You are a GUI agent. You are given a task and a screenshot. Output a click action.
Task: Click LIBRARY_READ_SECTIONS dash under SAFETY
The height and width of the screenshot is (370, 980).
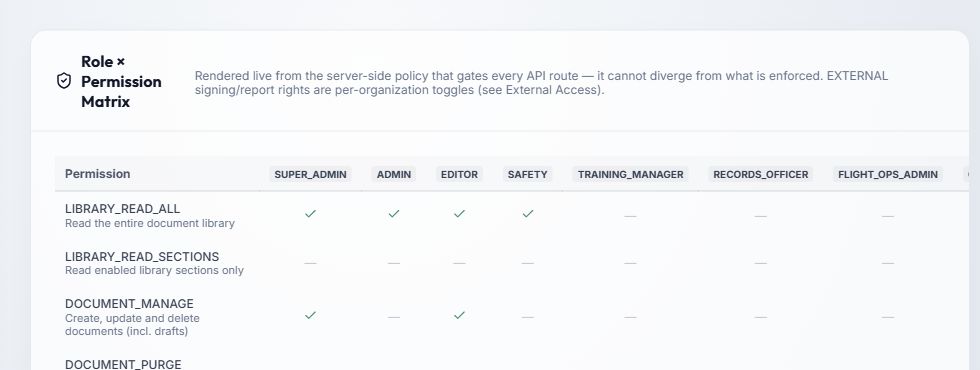pos(528,263)
